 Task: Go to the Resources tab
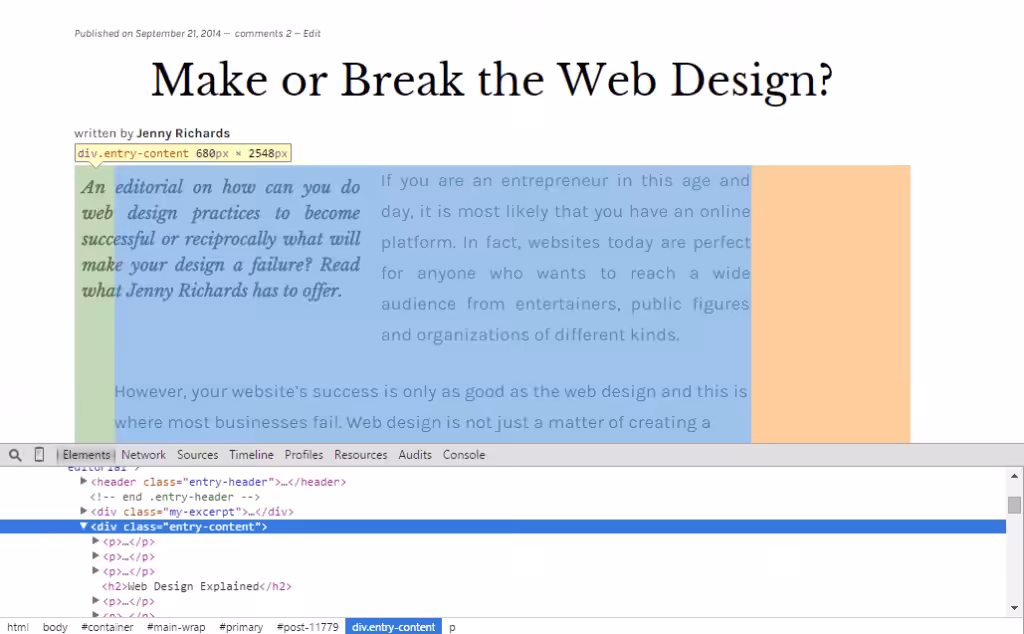[x=360, y=455]
